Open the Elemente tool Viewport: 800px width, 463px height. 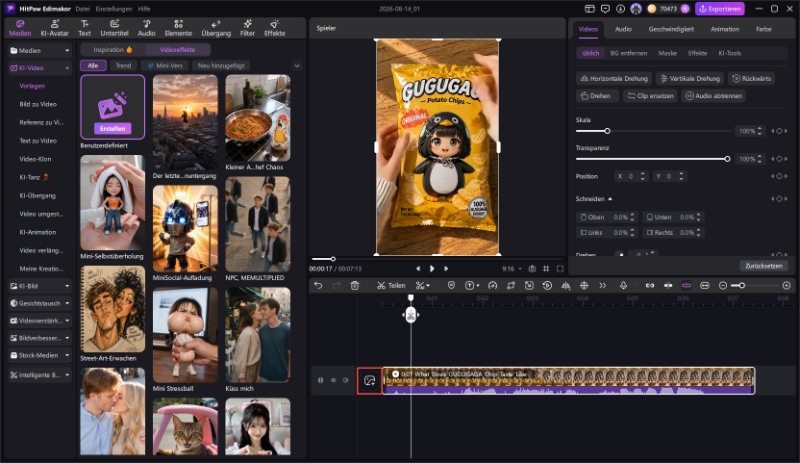[178, 28]
